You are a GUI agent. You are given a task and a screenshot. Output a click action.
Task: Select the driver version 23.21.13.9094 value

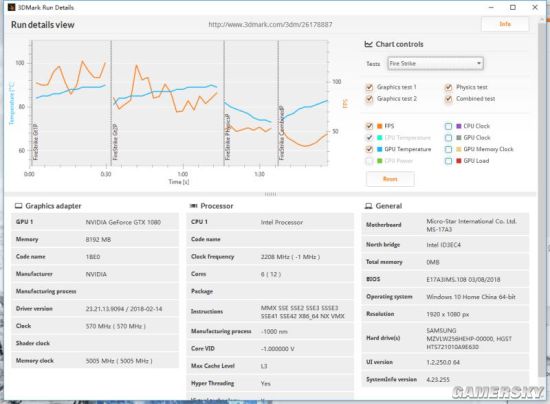coord(124,309)
